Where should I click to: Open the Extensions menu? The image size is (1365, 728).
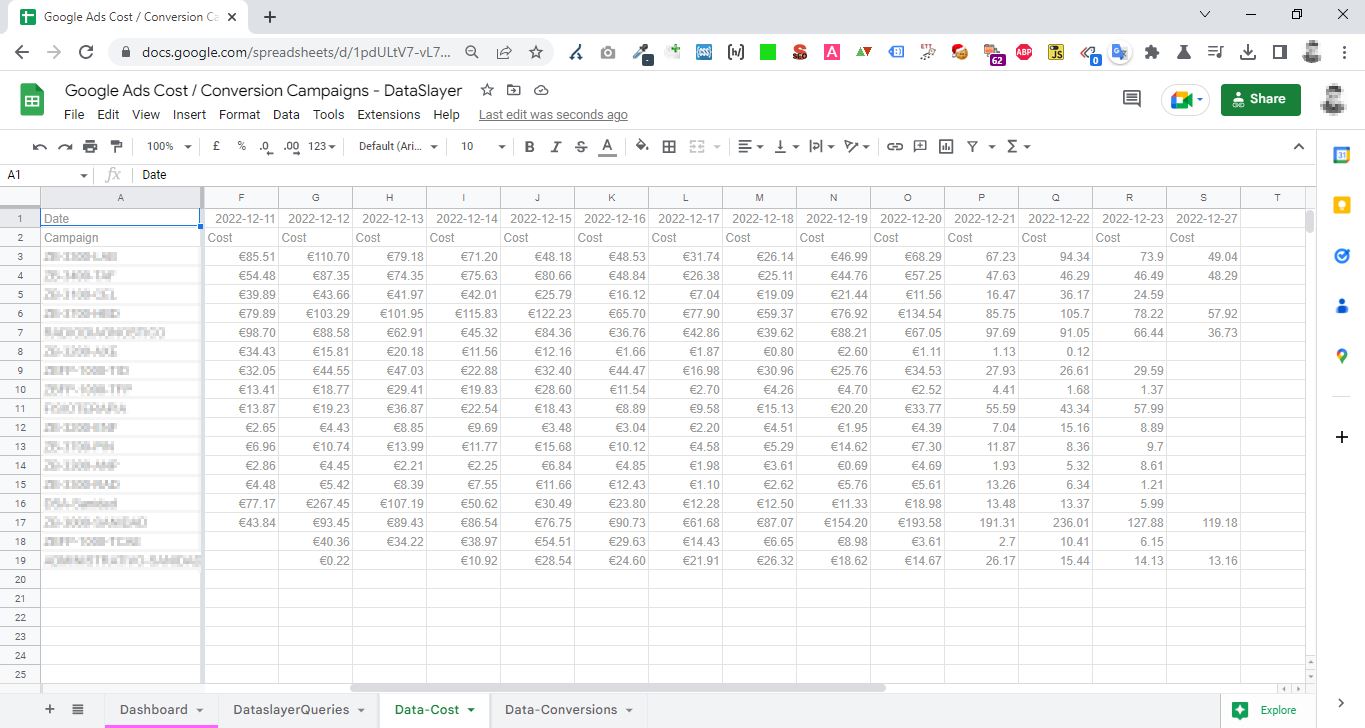[388, 114]
